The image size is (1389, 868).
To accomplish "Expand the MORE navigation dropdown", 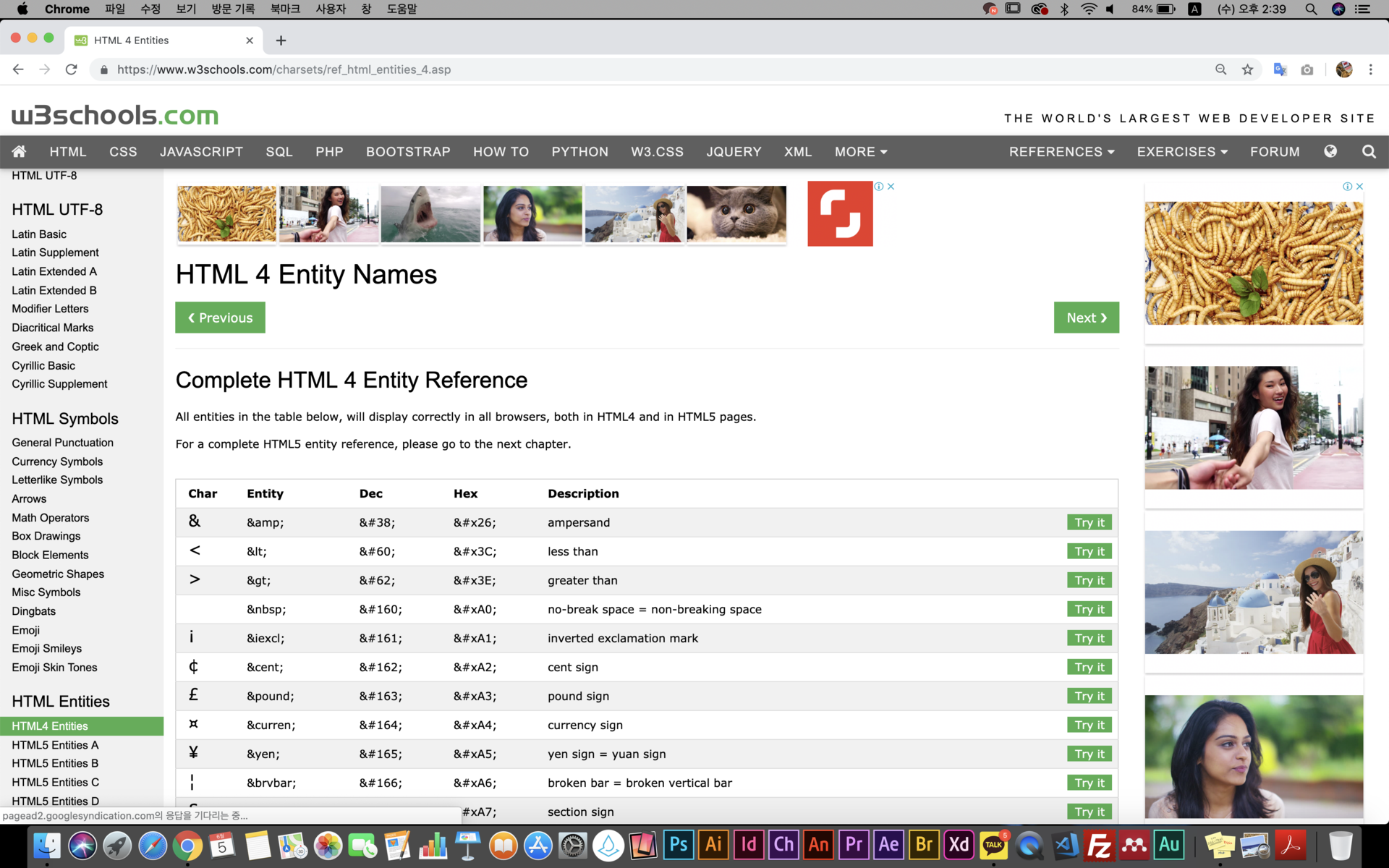I will 860,152.
